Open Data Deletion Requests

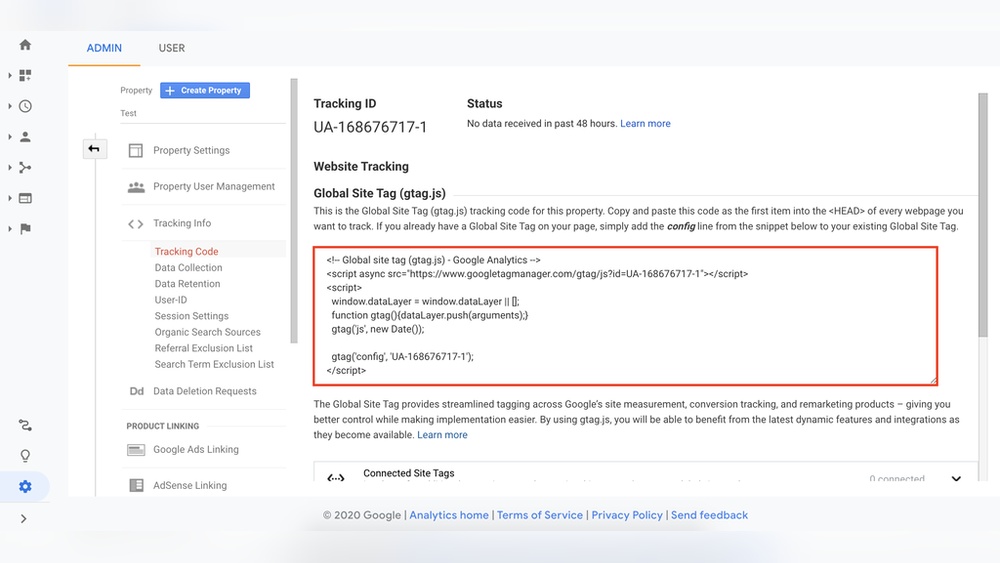click(x=205, y=391)
